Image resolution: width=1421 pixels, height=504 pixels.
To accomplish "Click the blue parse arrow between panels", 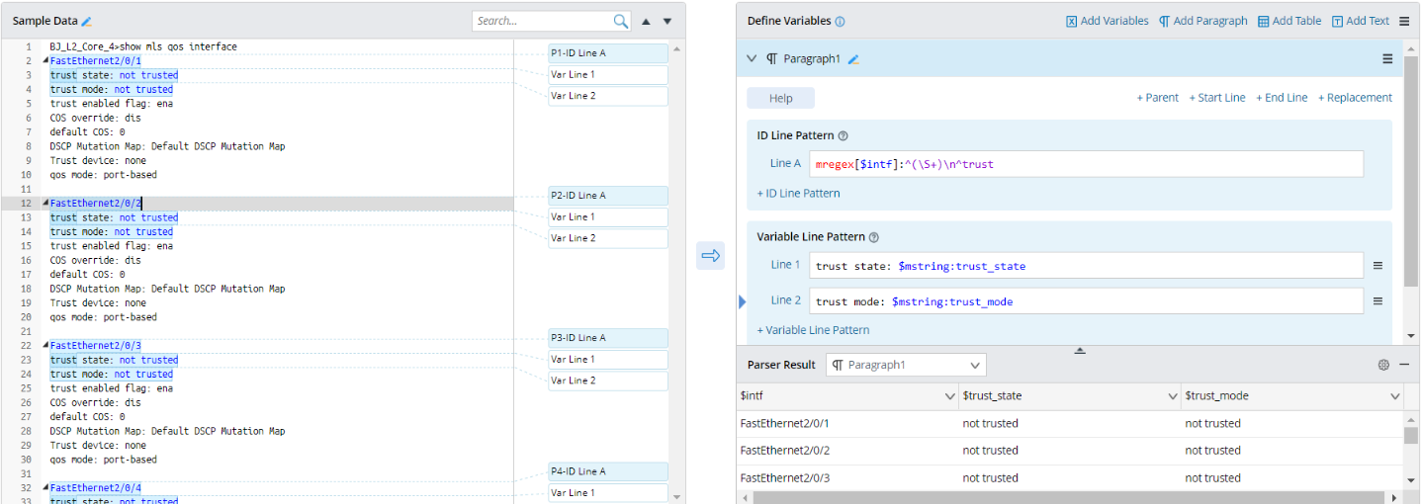I will click(710, 256).
